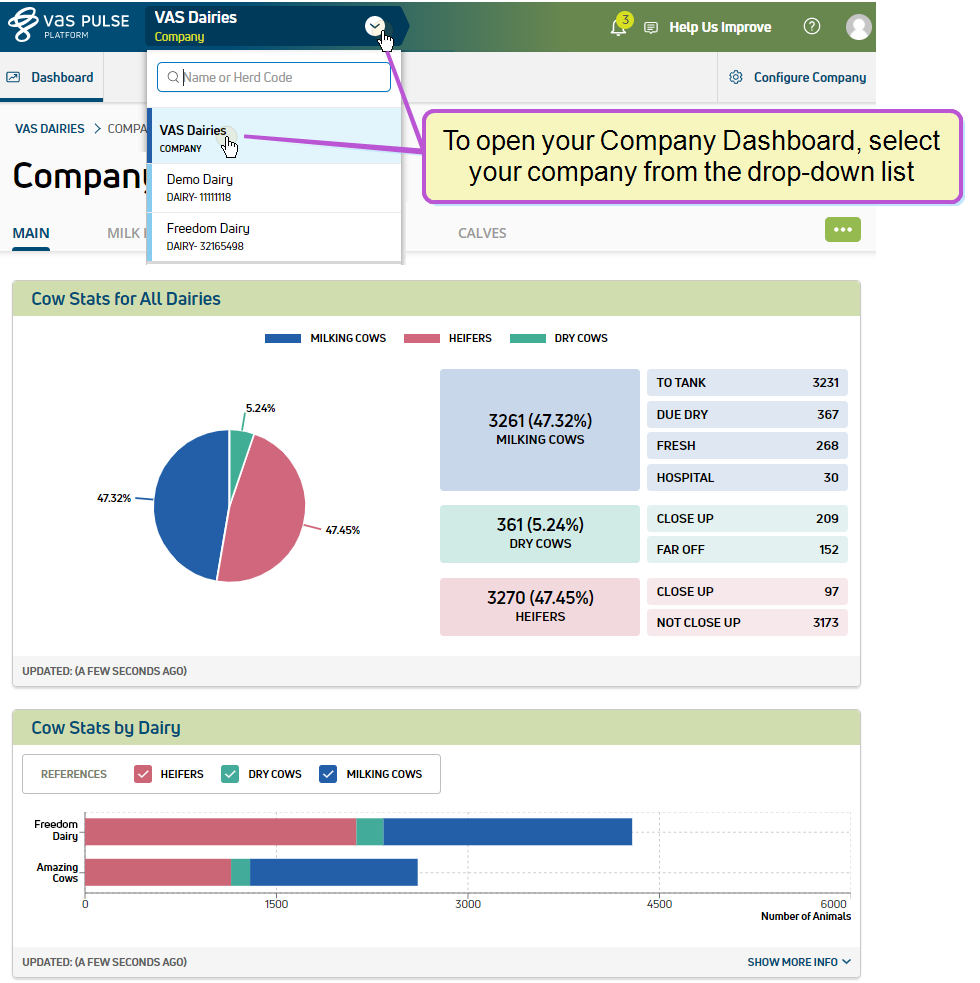Select Freedom Dairy from the dropdown
The image size is (980, 983).
click(274, 237)
